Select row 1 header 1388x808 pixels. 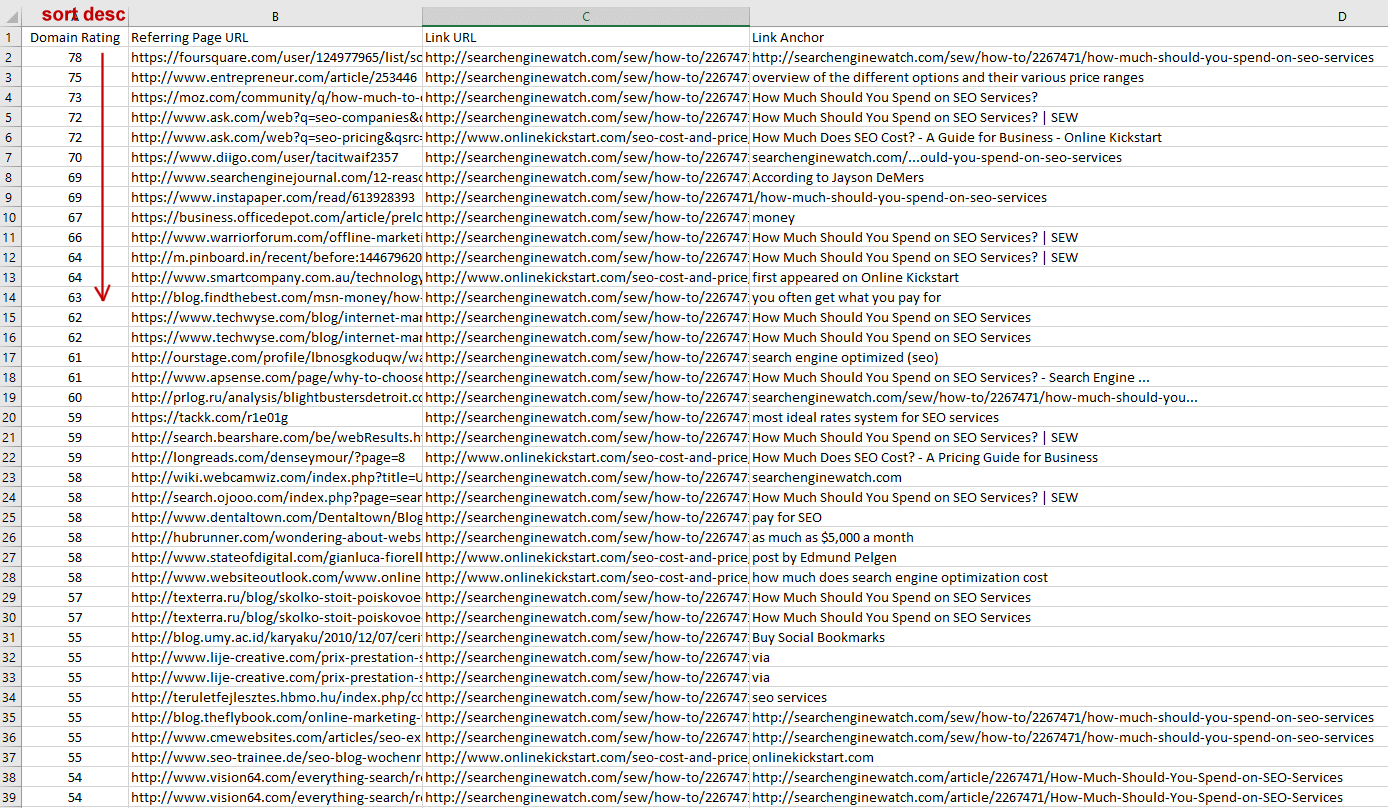point(10,37)
